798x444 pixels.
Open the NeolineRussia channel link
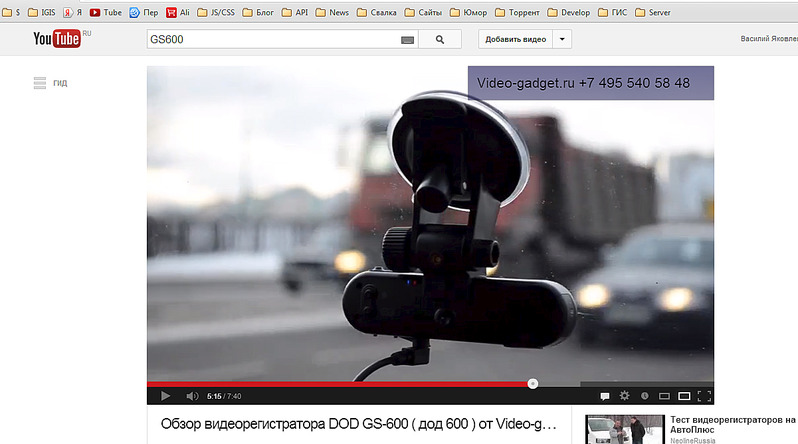point(692,440)
